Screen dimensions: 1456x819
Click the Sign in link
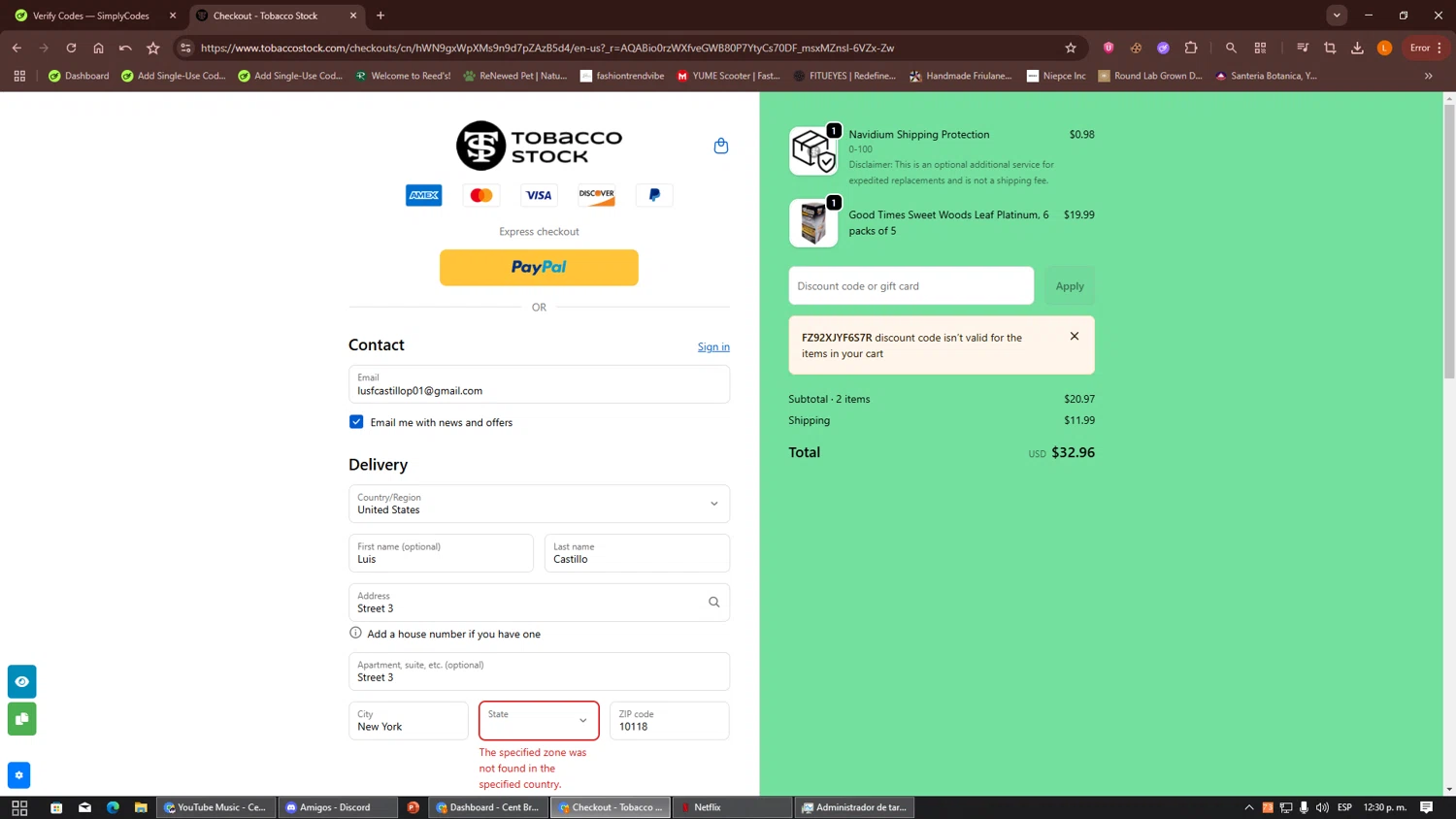(x=713, y=347)
